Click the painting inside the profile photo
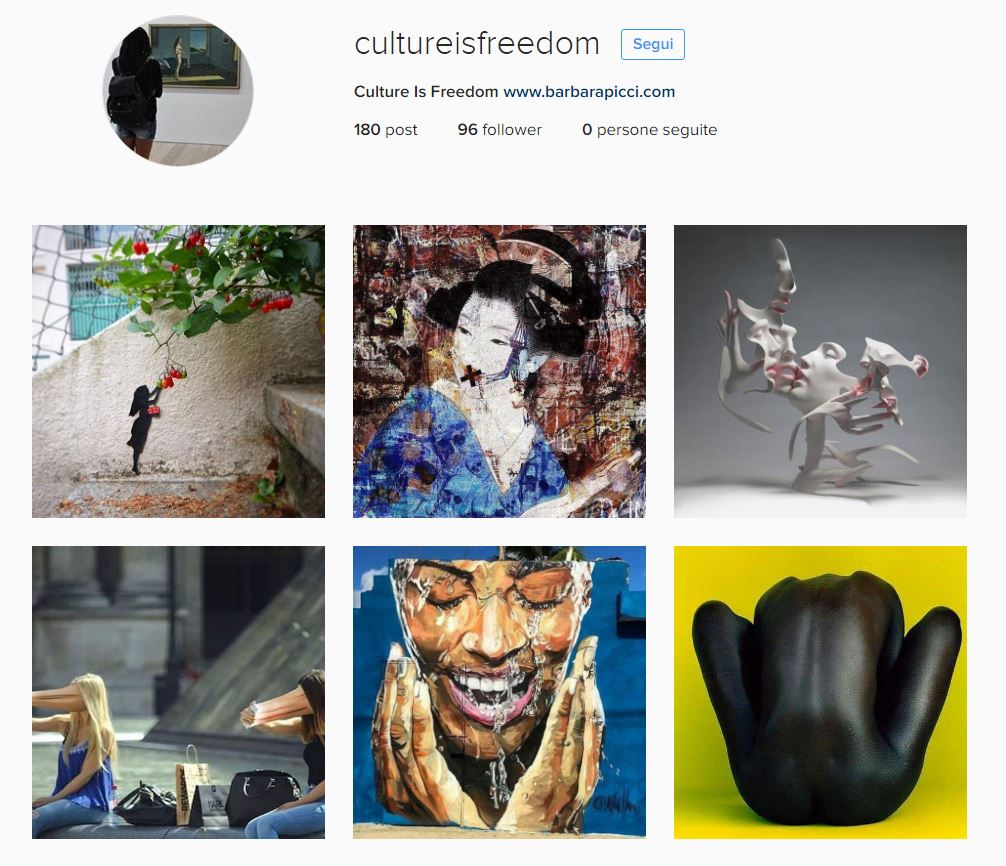 point(194,56)
